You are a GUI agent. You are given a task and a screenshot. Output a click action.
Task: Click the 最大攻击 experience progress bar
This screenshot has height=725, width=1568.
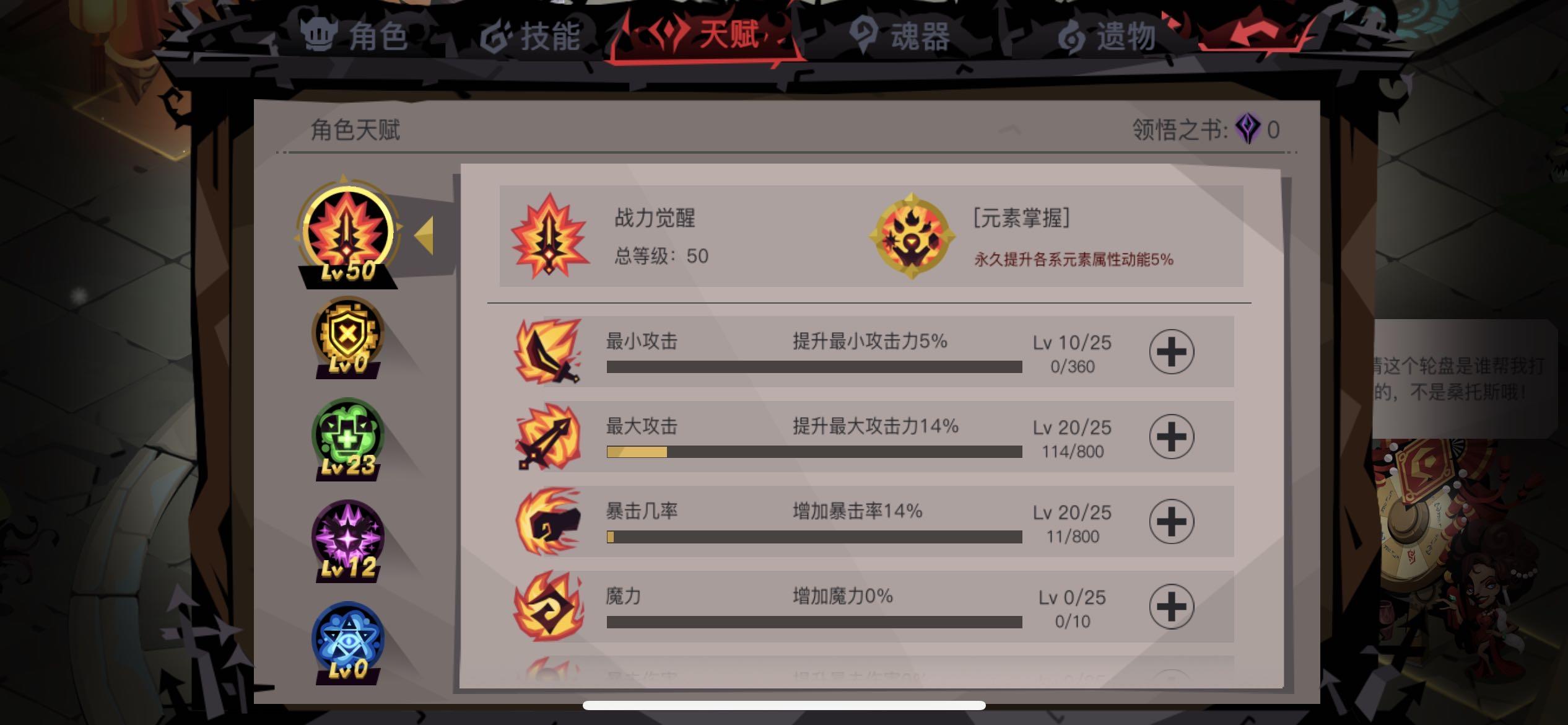coord(814,452)
